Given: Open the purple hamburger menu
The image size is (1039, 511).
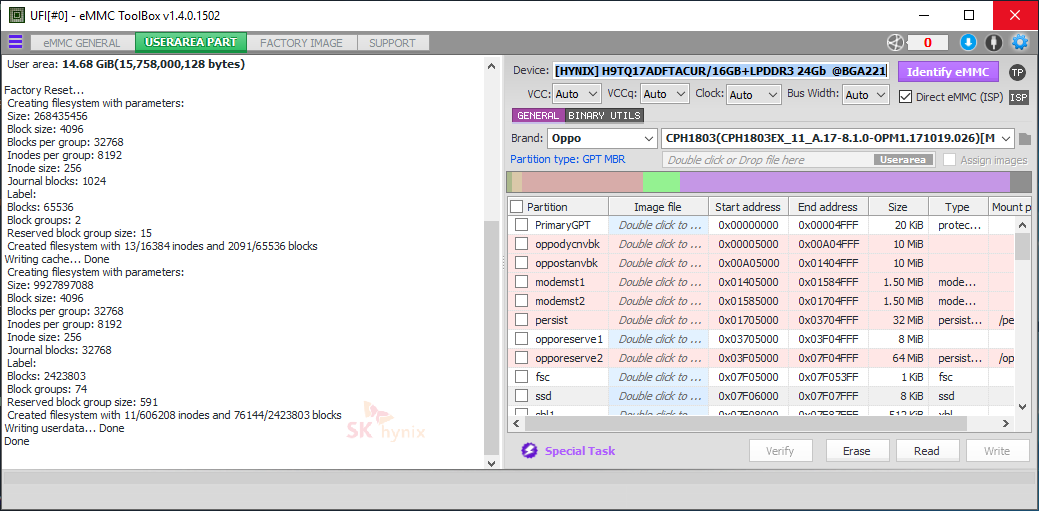Looking at the screenshot, I should click(x=15, y=42).
